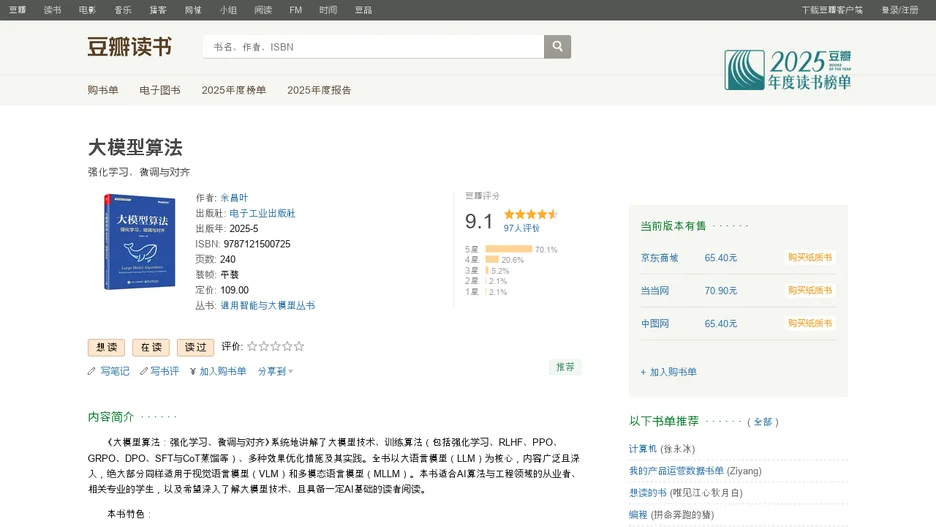Open the Douban Books logo
The width and height of the screenshot is (936, 527).
click(x=130, y=47)
